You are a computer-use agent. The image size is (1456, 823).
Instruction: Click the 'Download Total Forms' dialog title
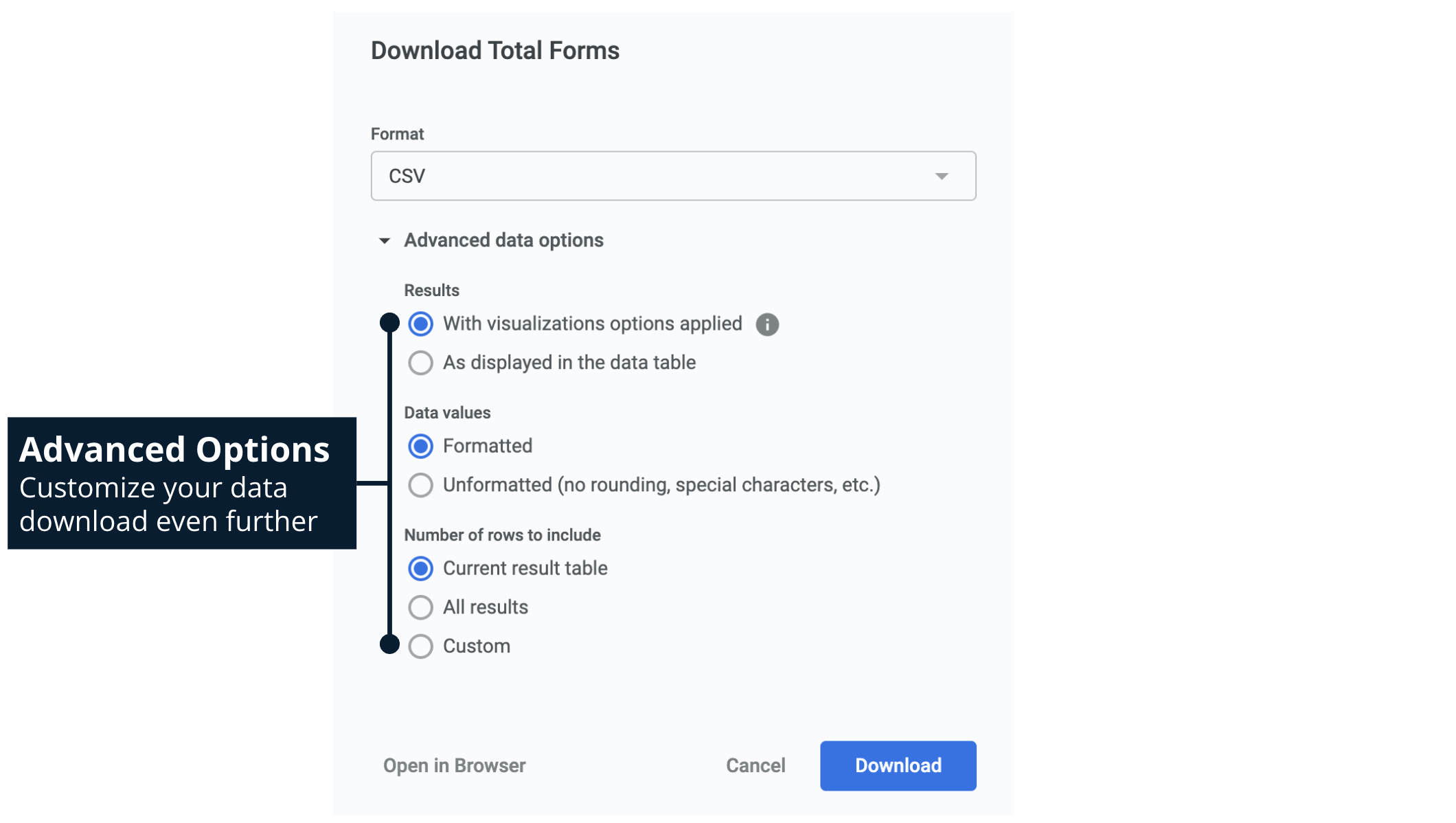coord(495,51)
